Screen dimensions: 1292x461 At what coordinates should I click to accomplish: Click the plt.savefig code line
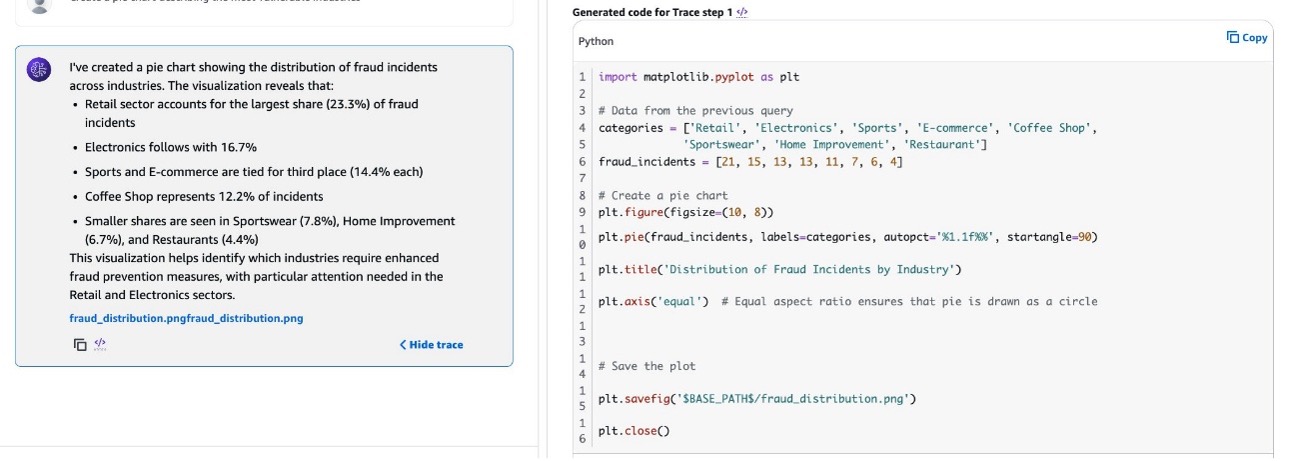(x=757, y=398)
